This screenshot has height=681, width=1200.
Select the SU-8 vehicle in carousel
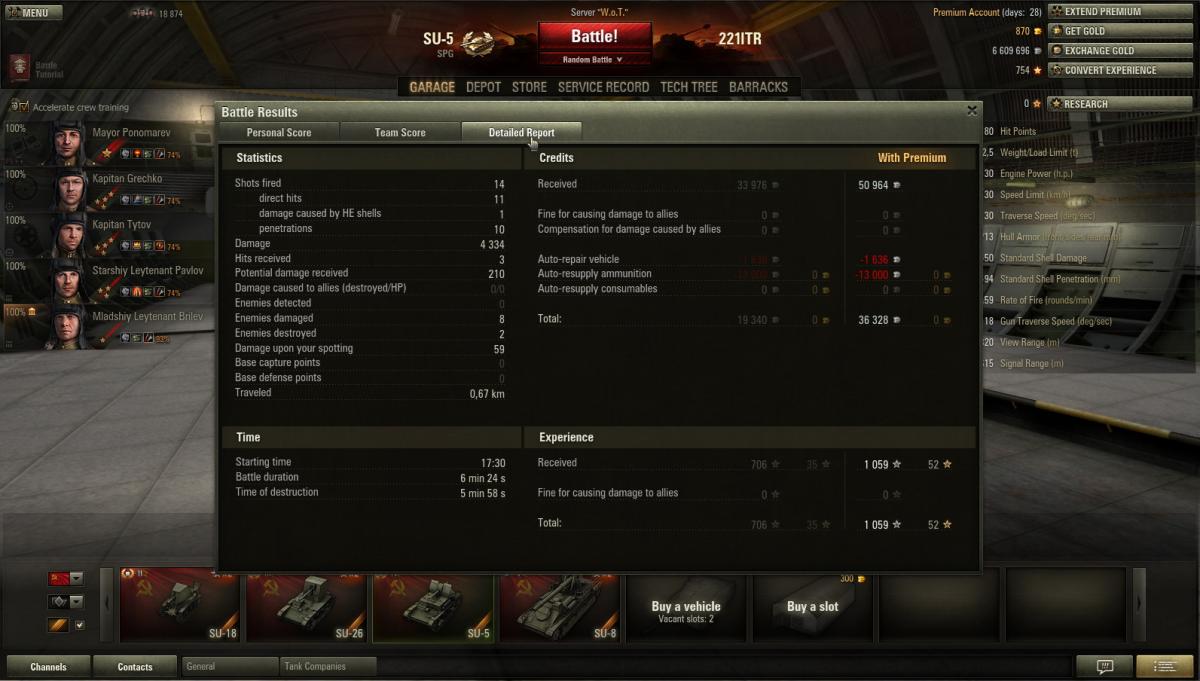(559, 605)
